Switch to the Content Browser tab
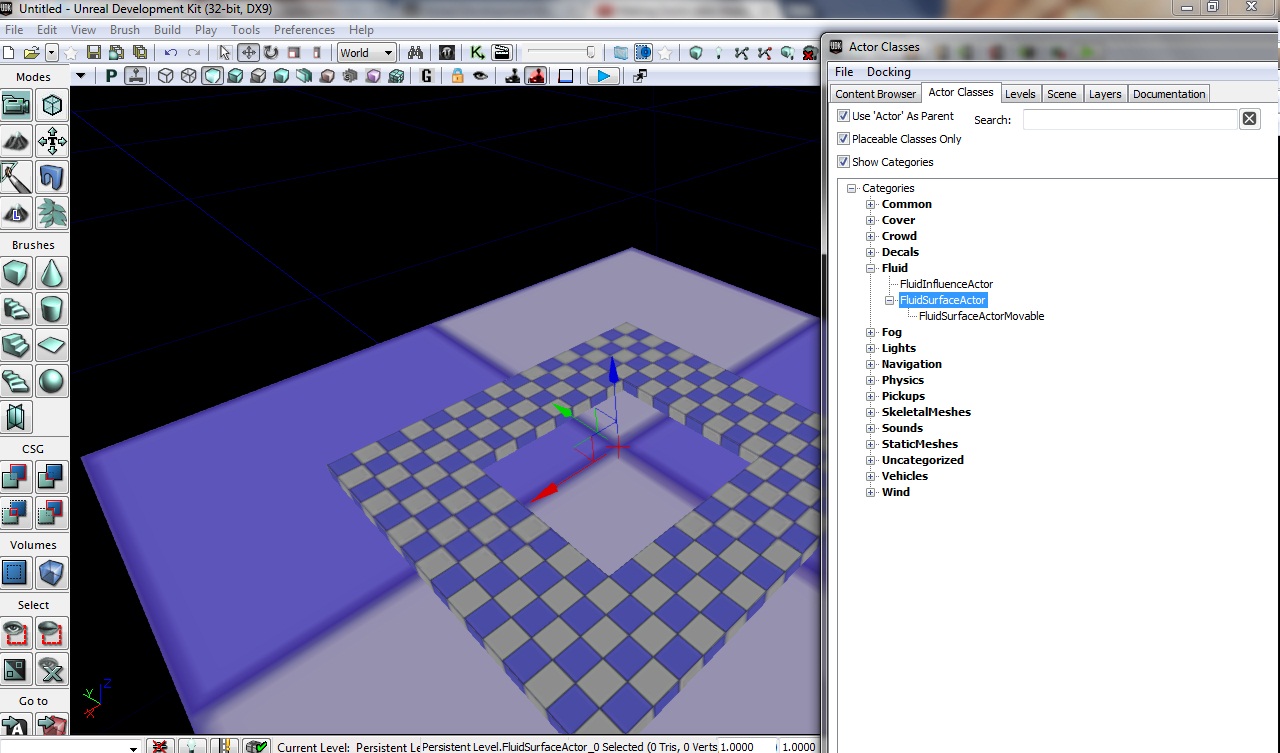Image resolution: width=1280 pixels, height=753 pixels. point(875,94)
